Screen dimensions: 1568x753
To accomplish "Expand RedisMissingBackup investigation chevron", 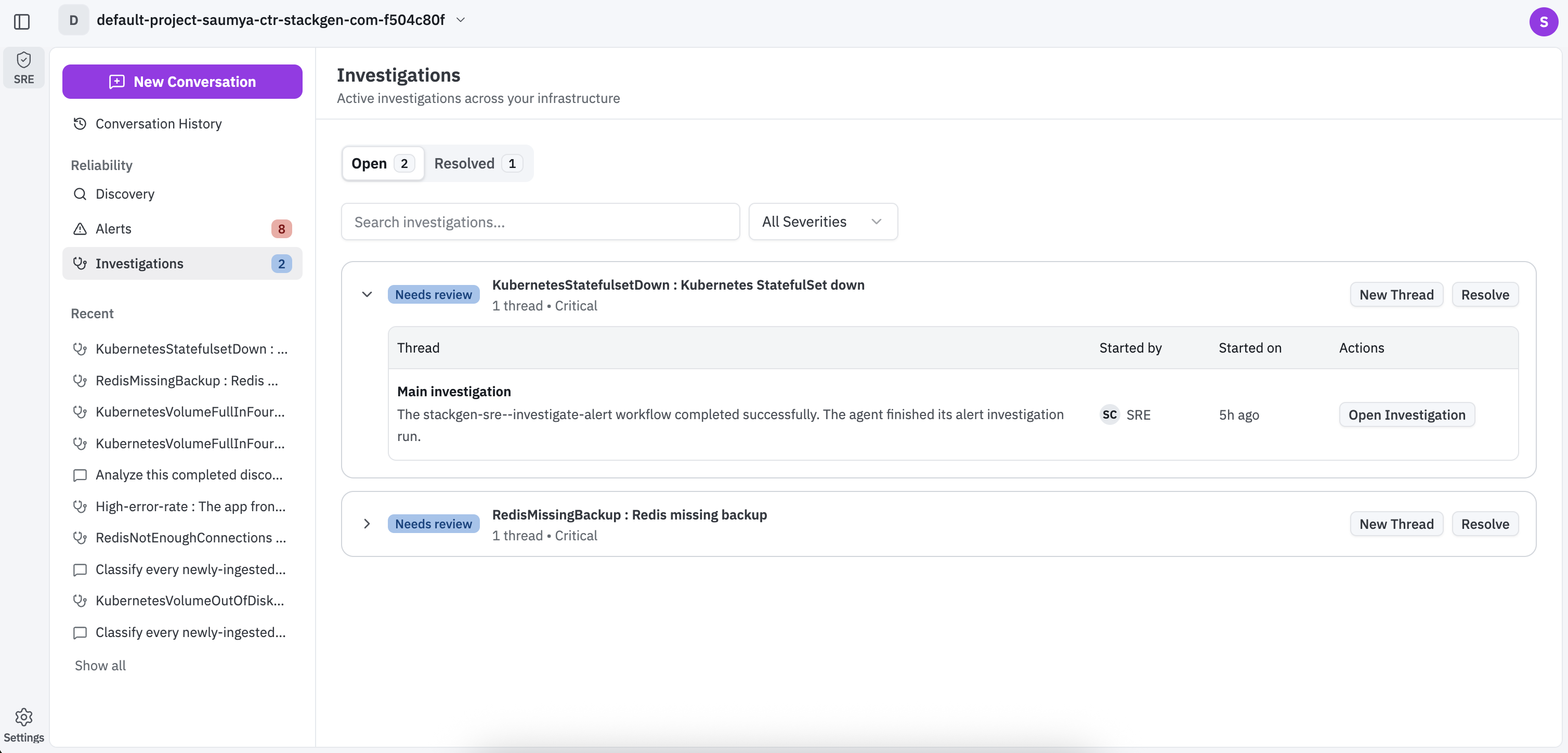I will 367,524.
